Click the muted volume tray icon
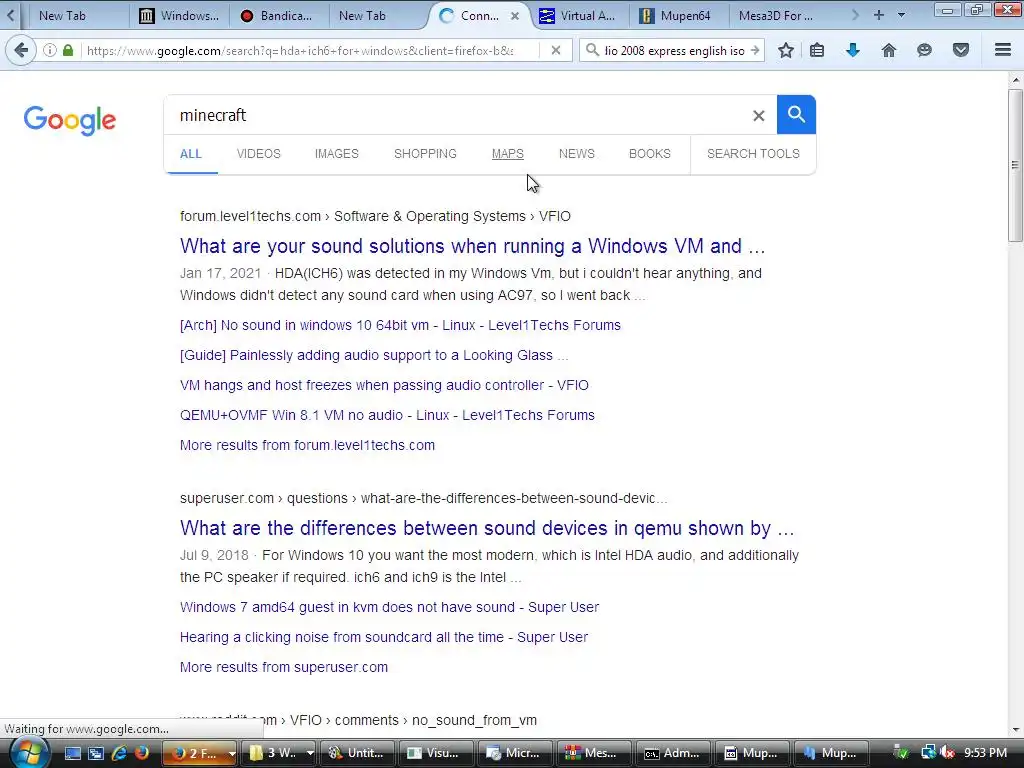1024x768 pixels. pyautogui.click(x=948, y=753)
